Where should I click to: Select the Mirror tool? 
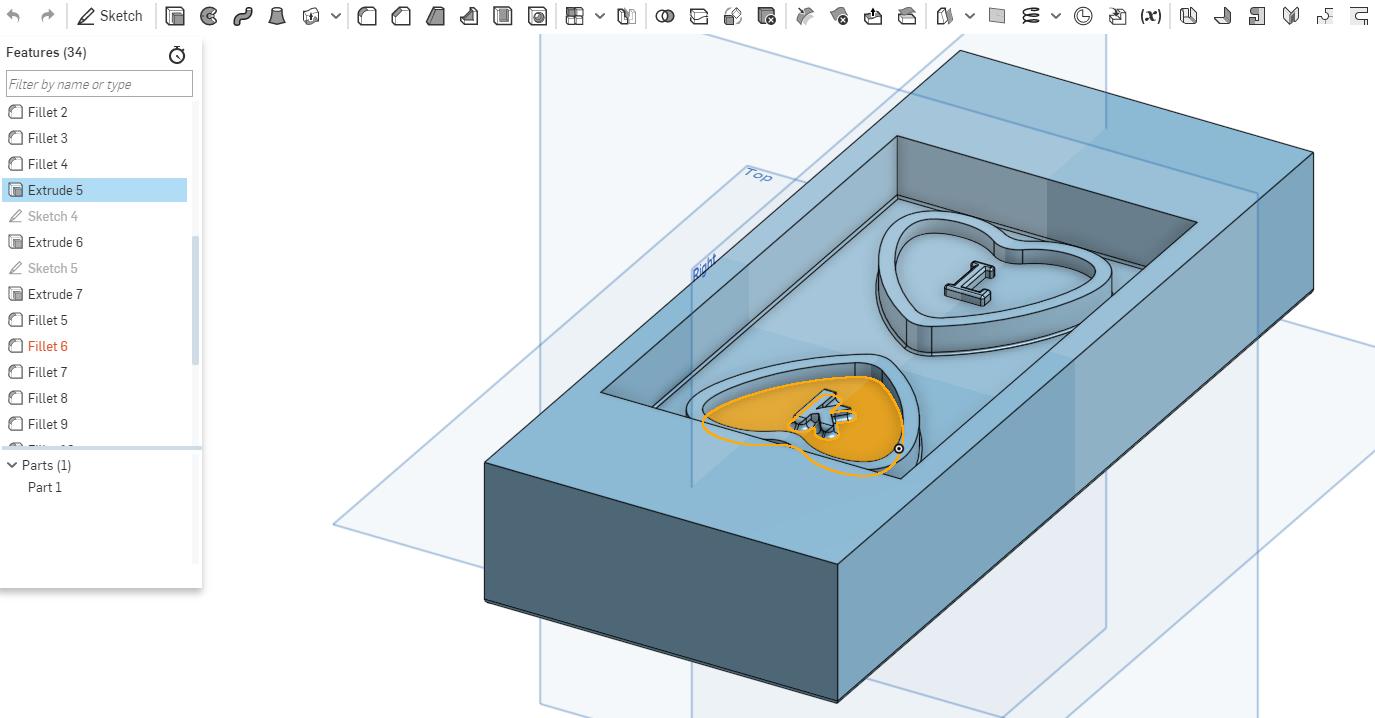click(627, 16)
